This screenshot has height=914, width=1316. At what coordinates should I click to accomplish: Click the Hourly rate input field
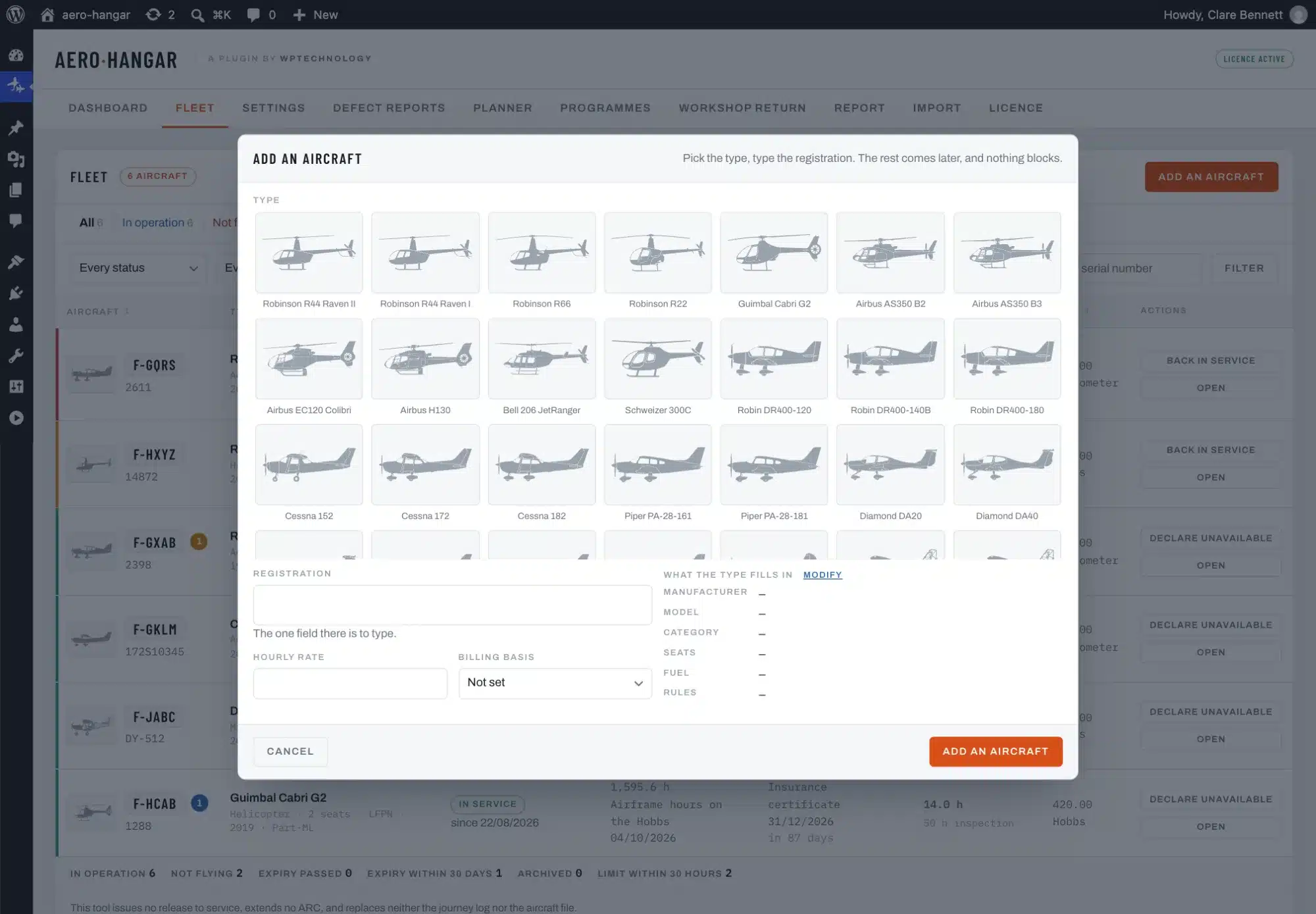pyautogui.click(x=350, y=683)
